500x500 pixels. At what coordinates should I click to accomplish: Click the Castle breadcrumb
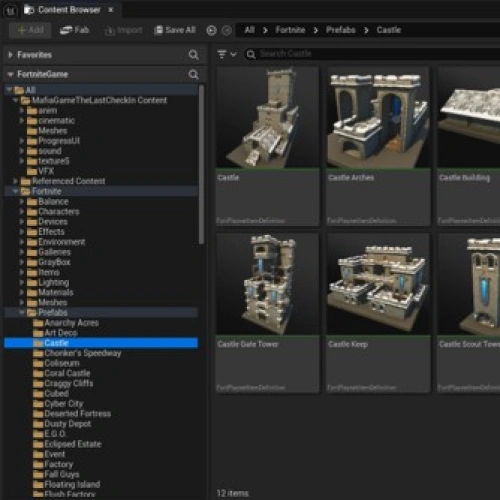(x=389, y=30)
